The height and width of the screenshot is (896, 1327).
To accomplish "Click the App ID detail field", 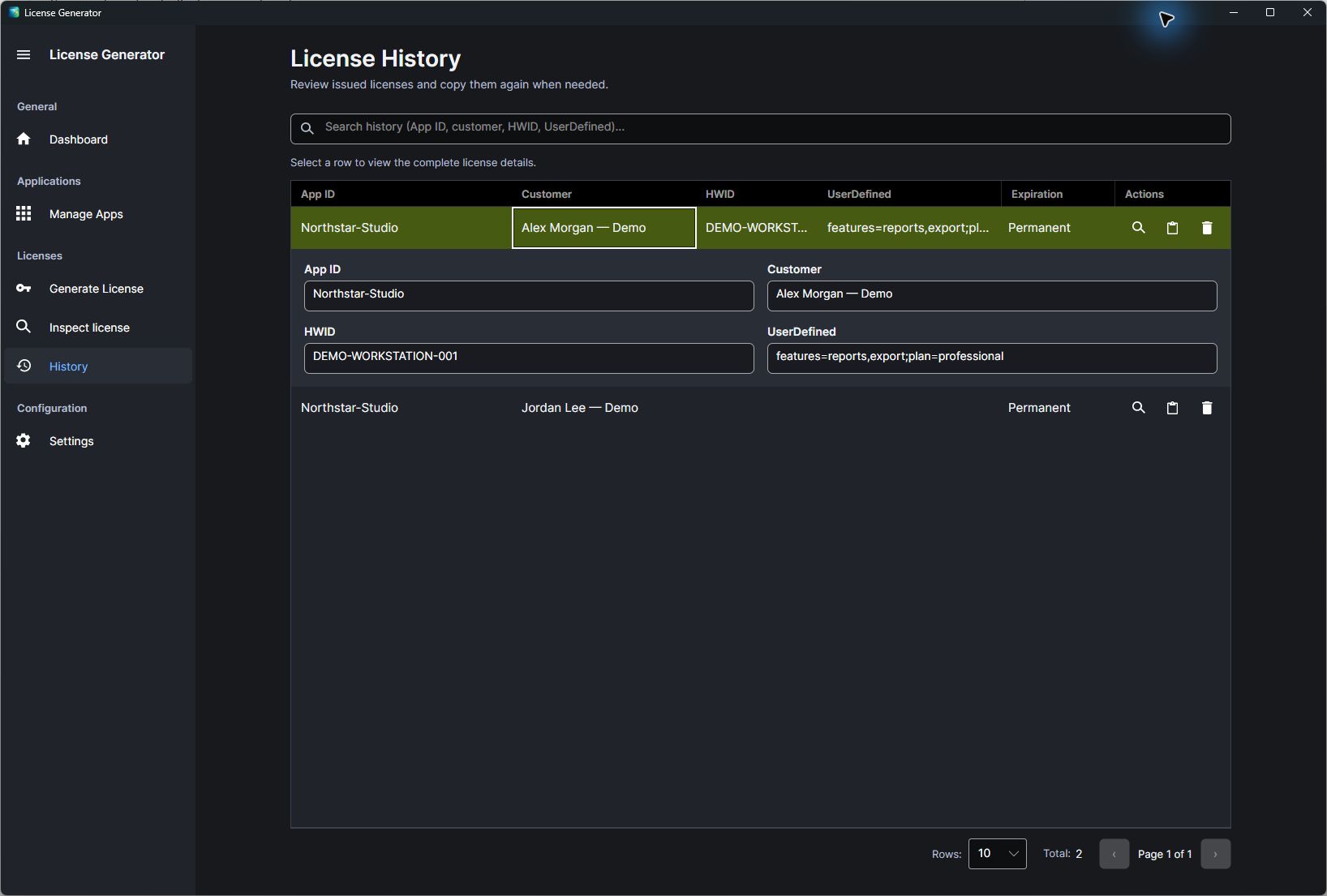I will (x=529, y=295).
